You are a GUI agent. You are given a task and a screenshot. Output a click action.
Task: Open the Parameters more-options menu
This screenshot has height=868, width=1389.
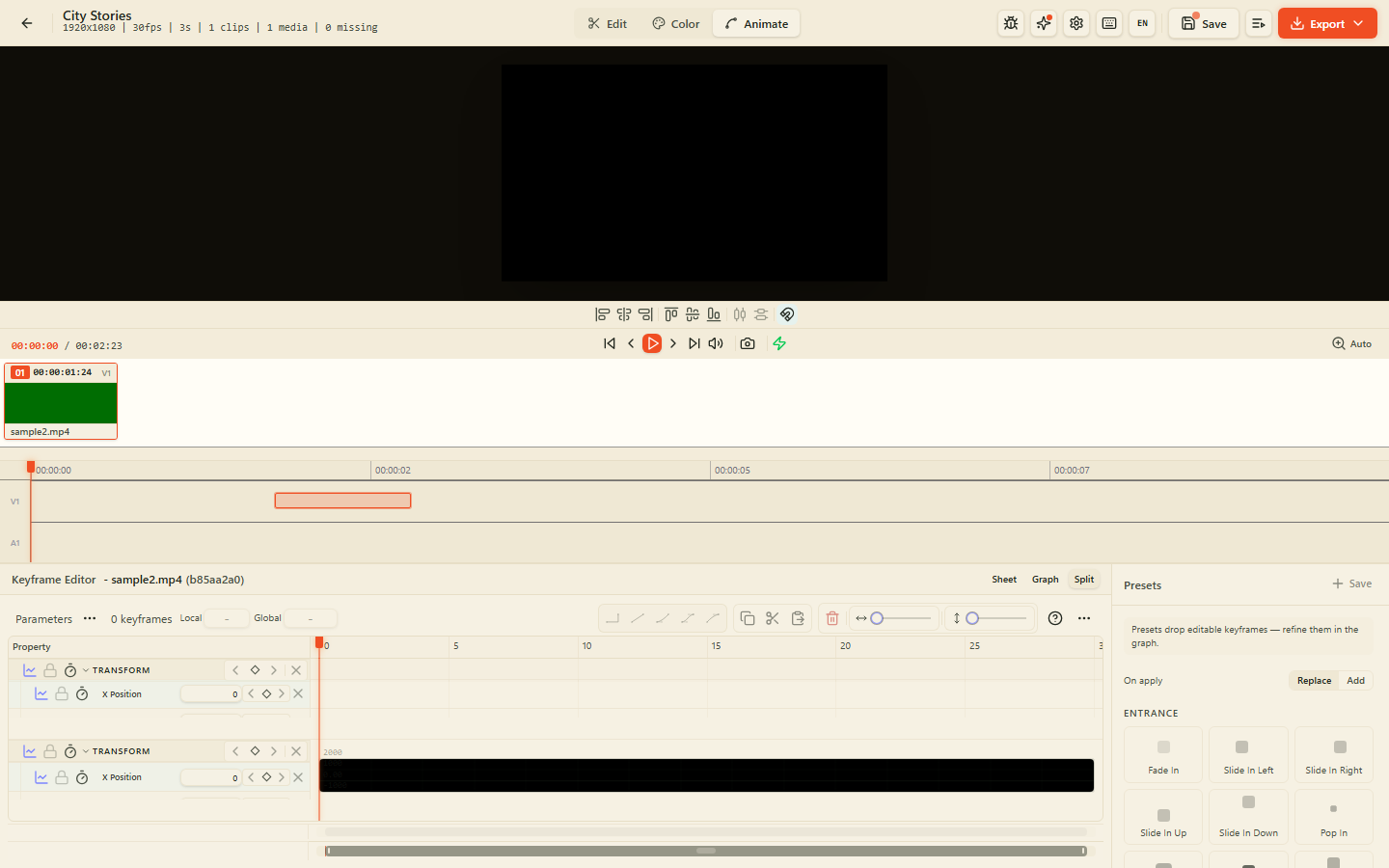click(x=90, y=618)
